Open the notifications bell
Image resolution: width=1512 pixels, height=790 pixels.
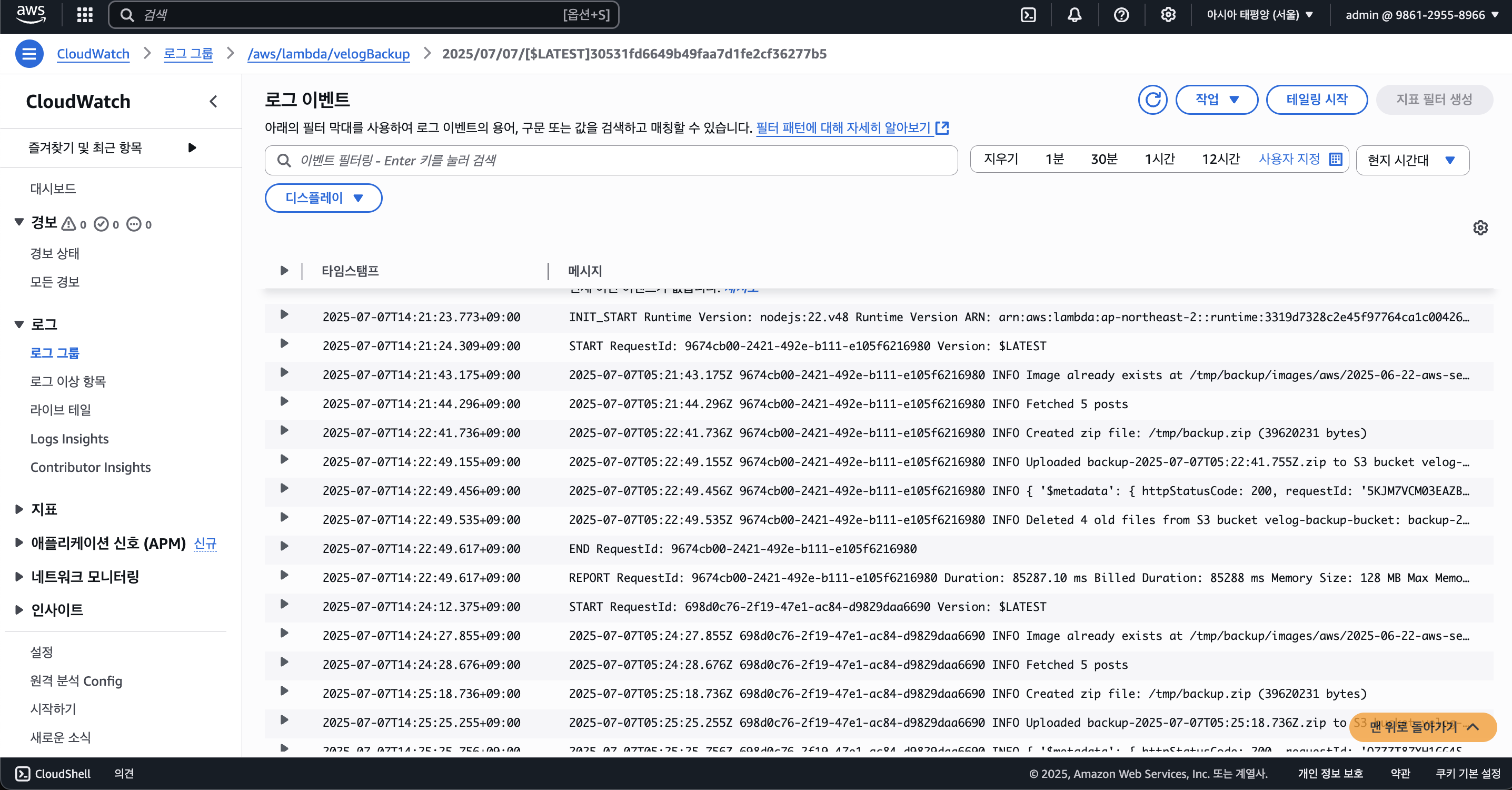[x=1074, y=15]
